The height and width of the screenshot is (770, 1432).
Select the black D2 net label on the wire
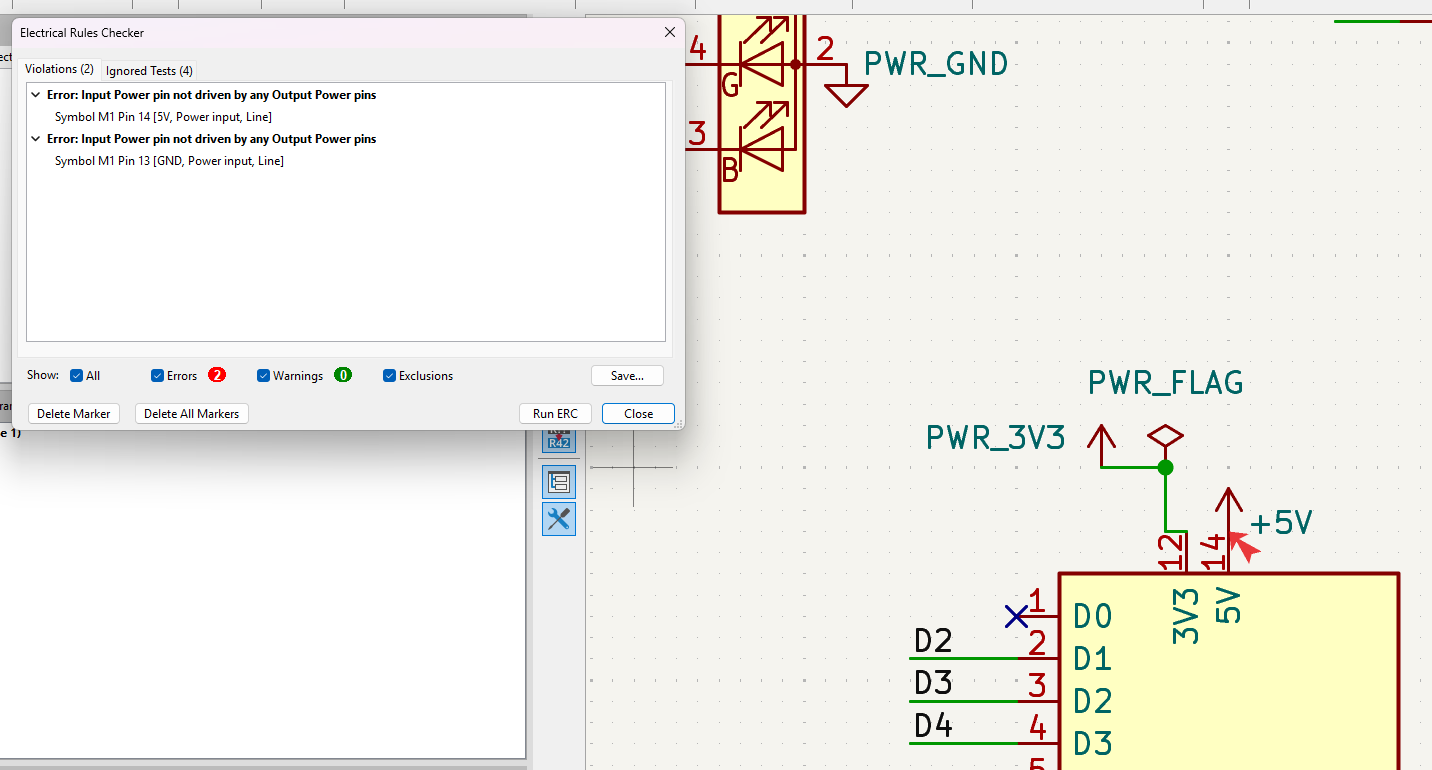pyautogui.click(x=934, y=640)
